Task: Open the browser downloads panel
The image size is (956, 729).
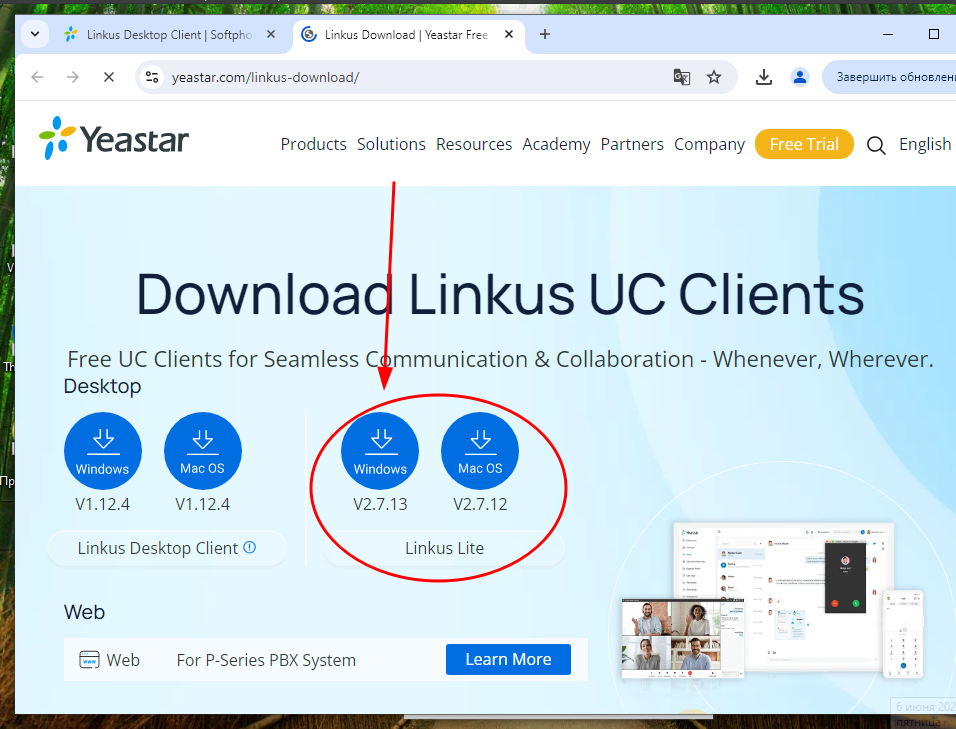Action: 764,77
